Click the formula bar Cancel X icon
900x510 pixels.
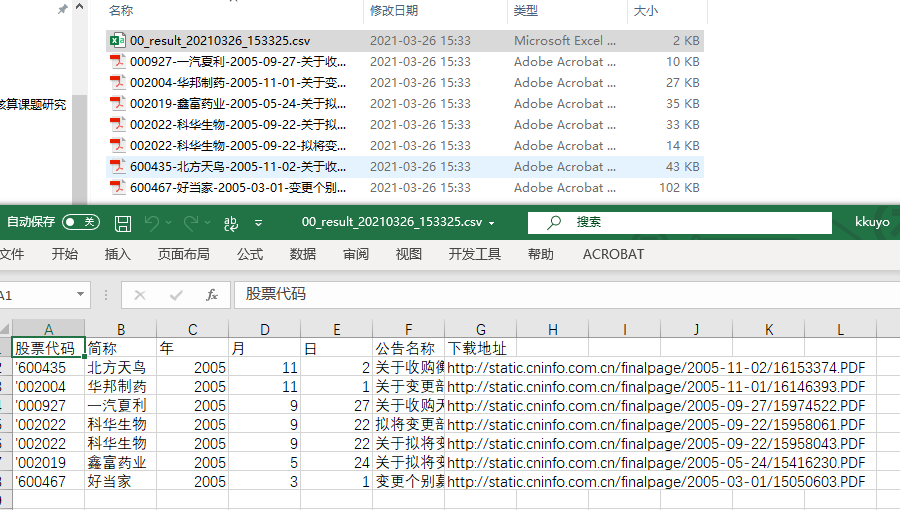pyautogui.click(x=139, y=295)
